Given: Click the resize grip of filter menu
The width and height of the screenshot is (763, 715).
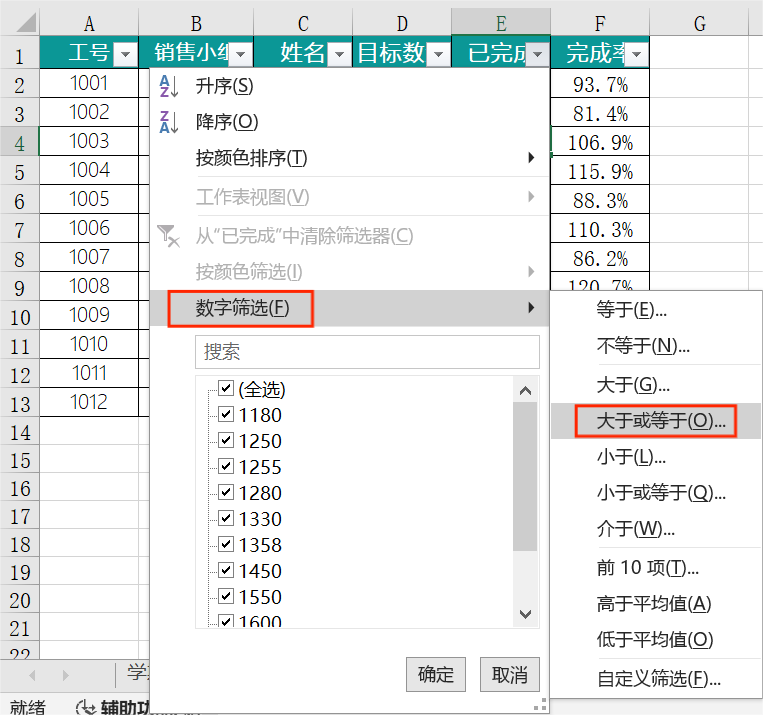Looking at the screenshot, I should pyautogui.click(x=542, y=703).
